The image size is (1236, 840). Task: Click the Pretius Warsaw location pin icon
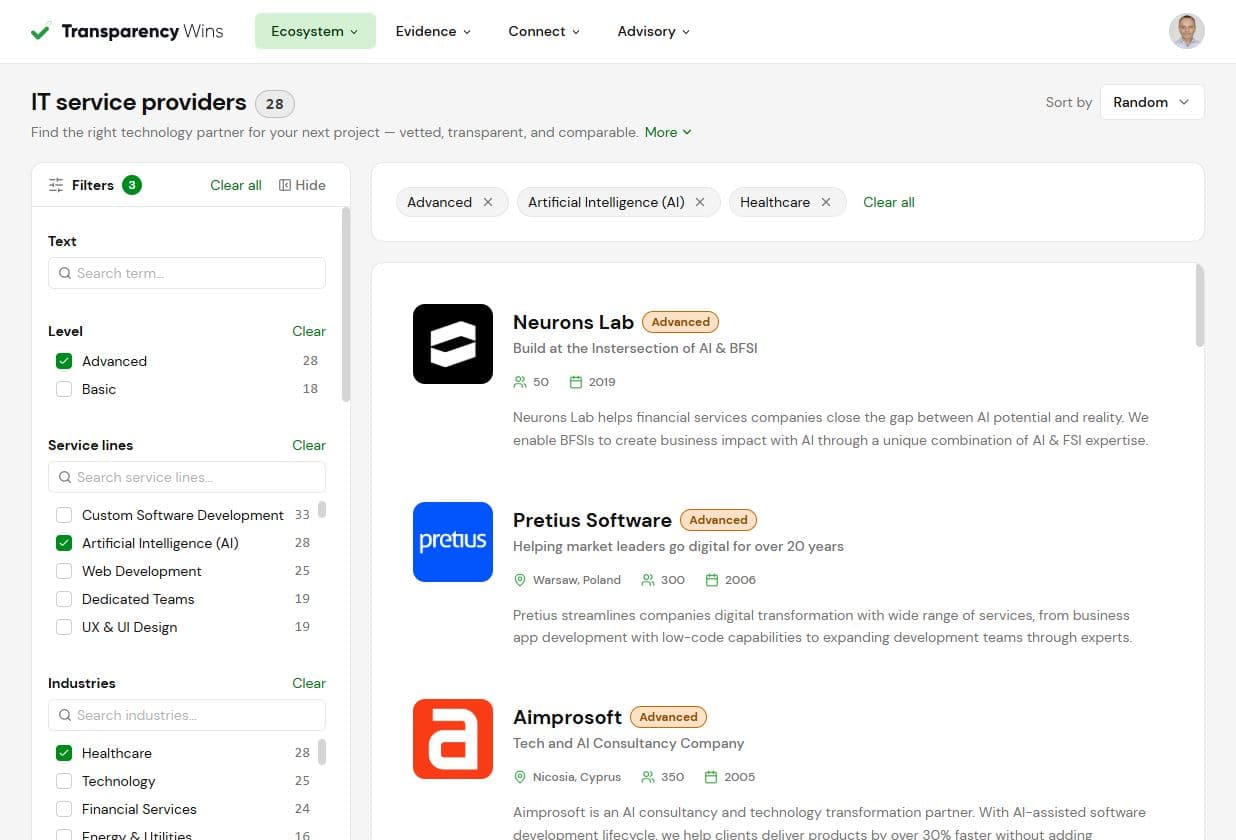(520, 580)
